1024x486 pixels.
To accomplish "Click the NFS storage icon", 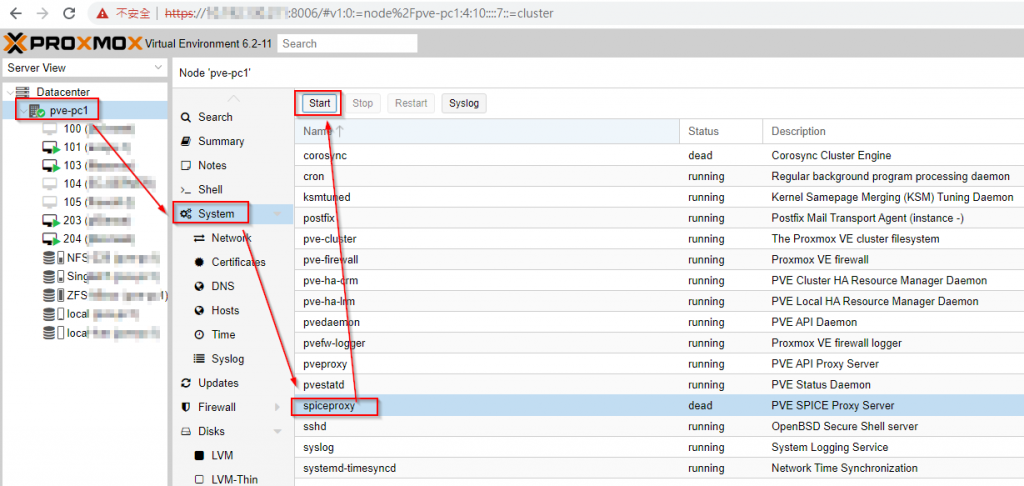I will [x=54, y=257].
